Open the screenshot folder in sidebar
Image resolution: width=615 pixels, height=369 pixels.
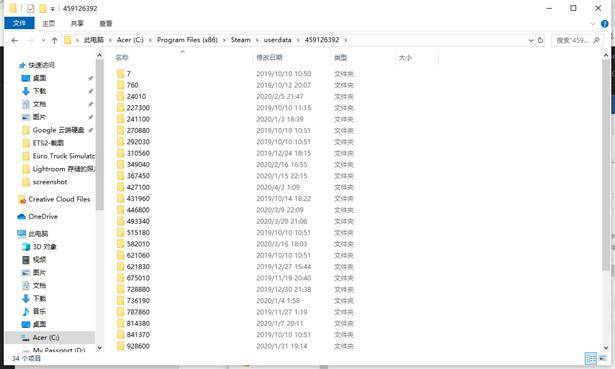tap(49, 182)
